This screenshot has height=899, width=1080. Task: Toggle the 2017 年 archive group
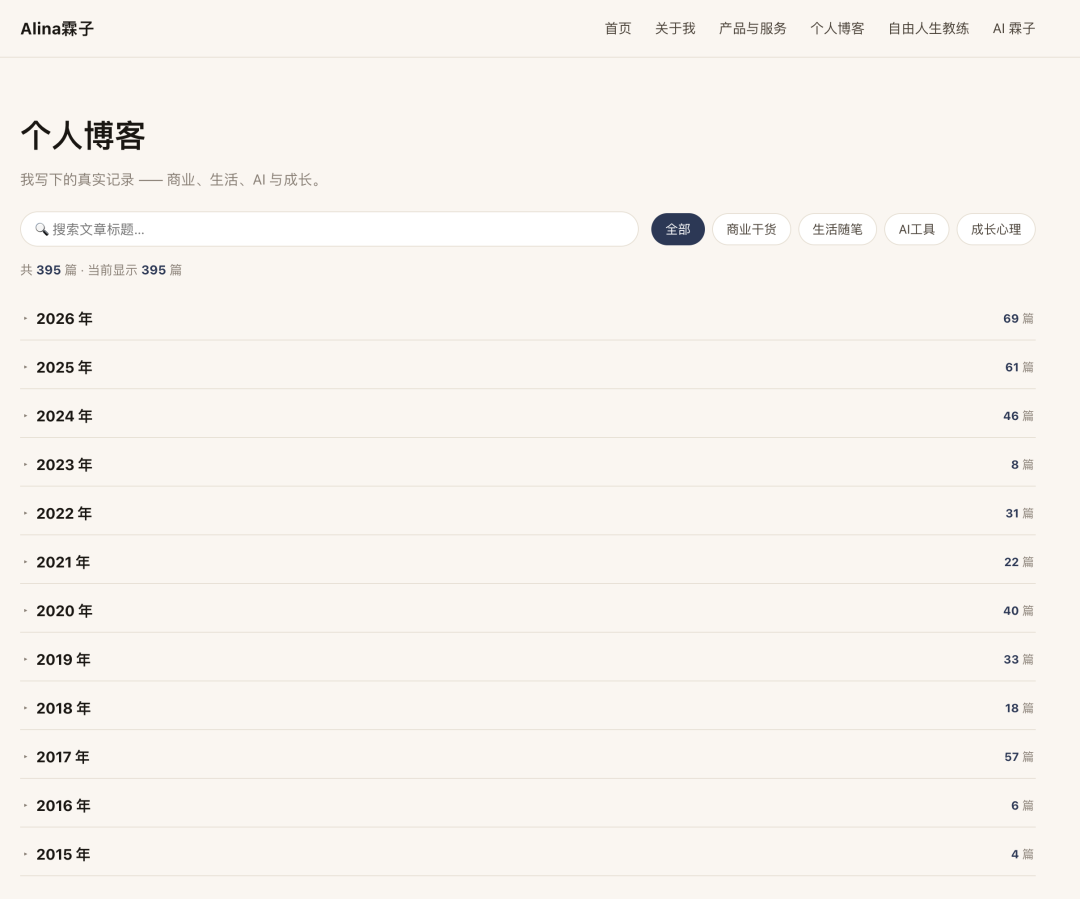click(528, 757)
